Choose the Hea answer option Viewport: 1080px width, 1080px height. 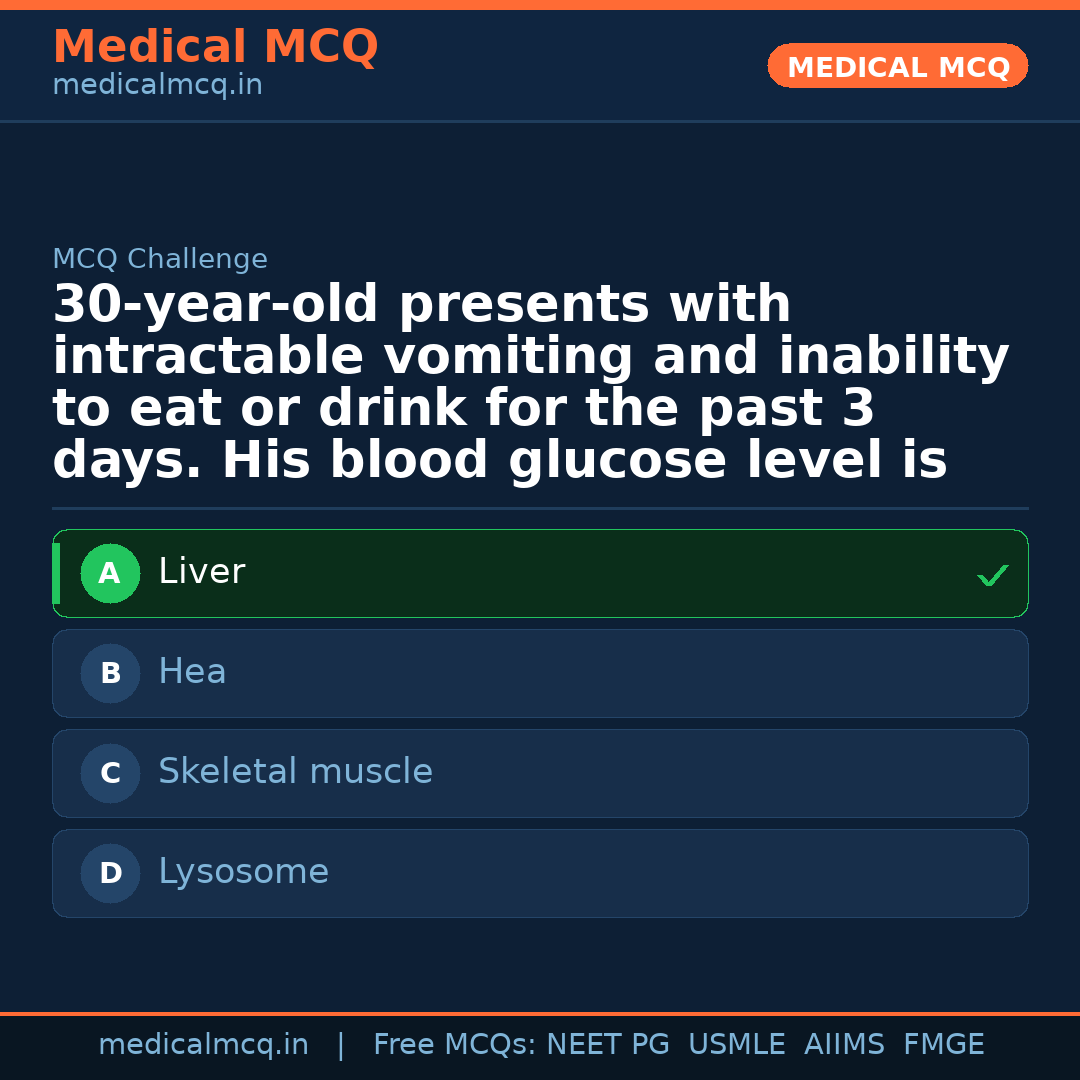tap(192, 672)
